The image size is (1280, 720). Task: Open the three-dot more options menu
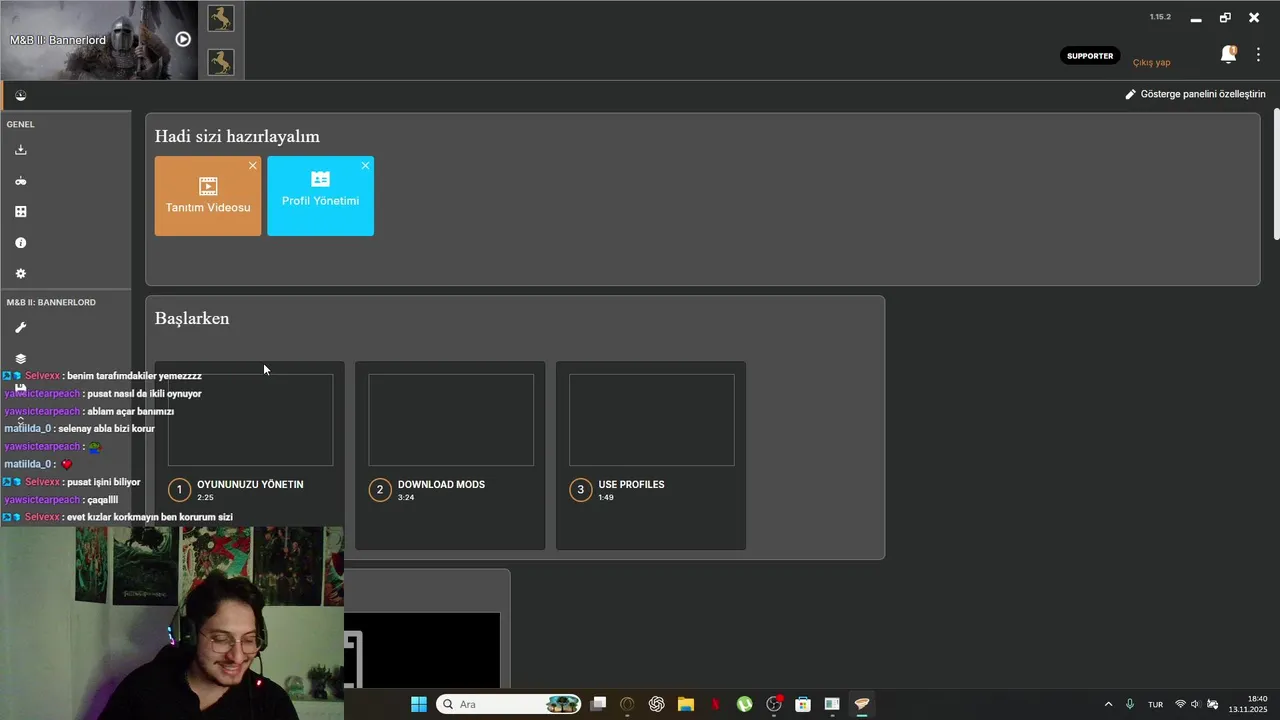pos(1258,55)
